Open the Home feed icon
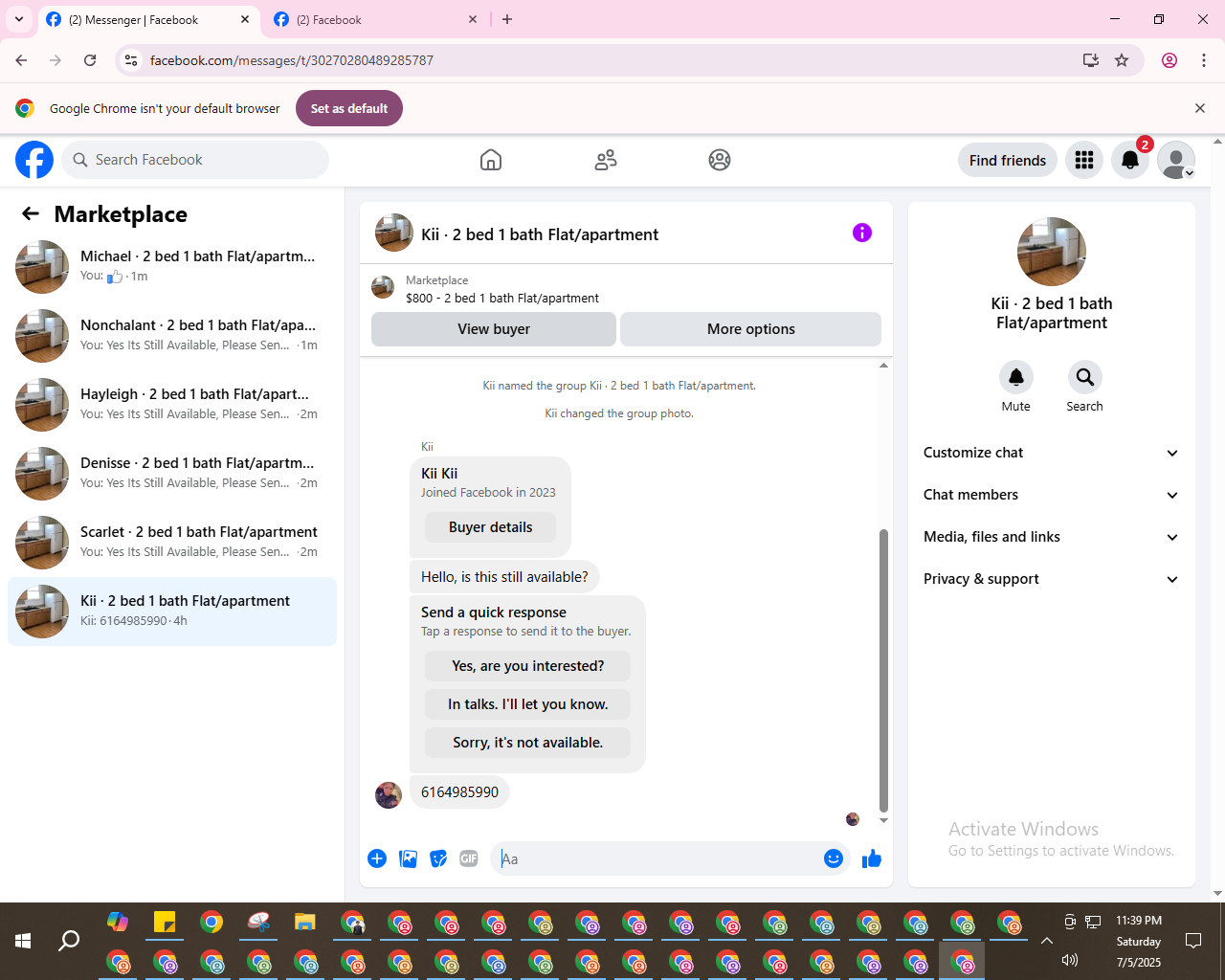1225x980 pixels. 491,160
